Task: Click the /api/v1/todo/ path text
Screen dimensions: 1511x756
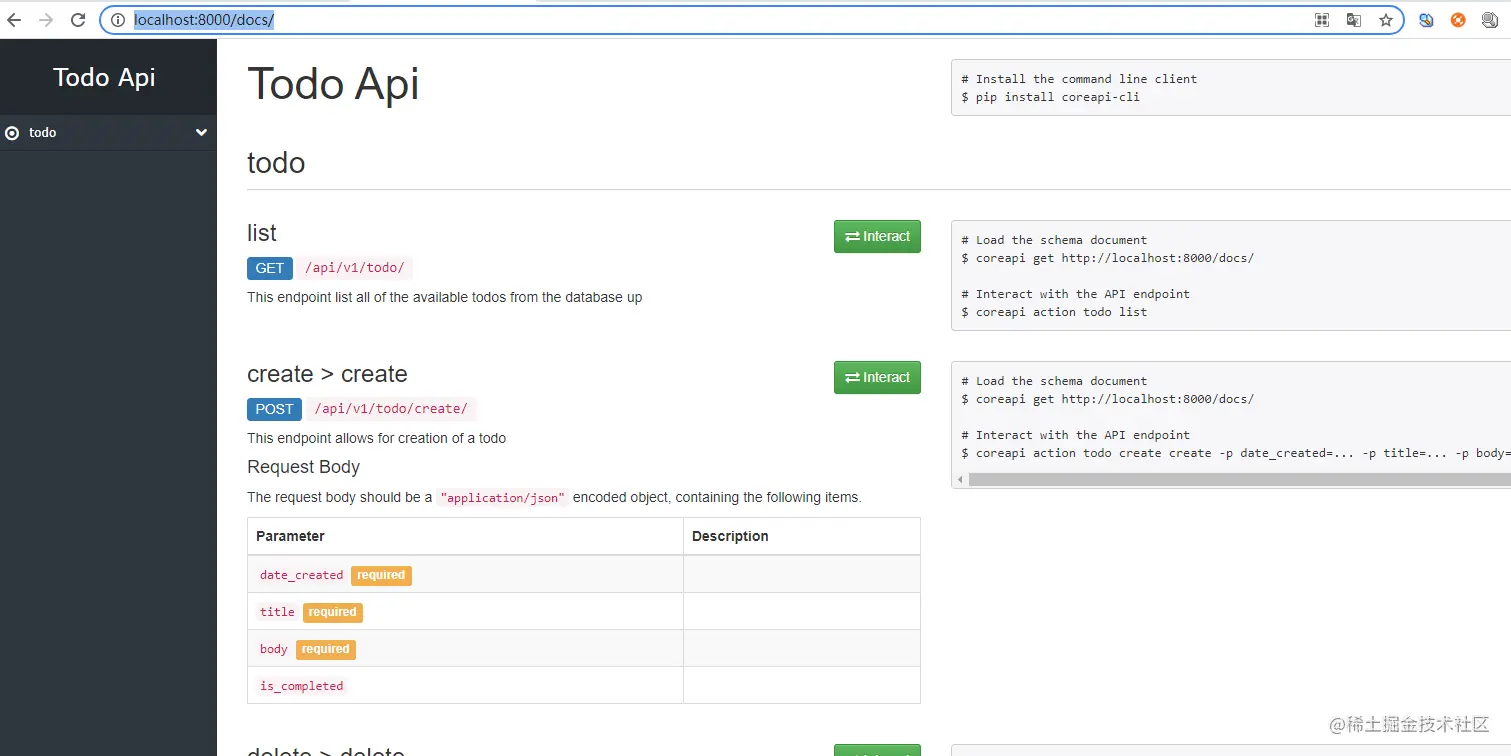Action: pos(355,268)
